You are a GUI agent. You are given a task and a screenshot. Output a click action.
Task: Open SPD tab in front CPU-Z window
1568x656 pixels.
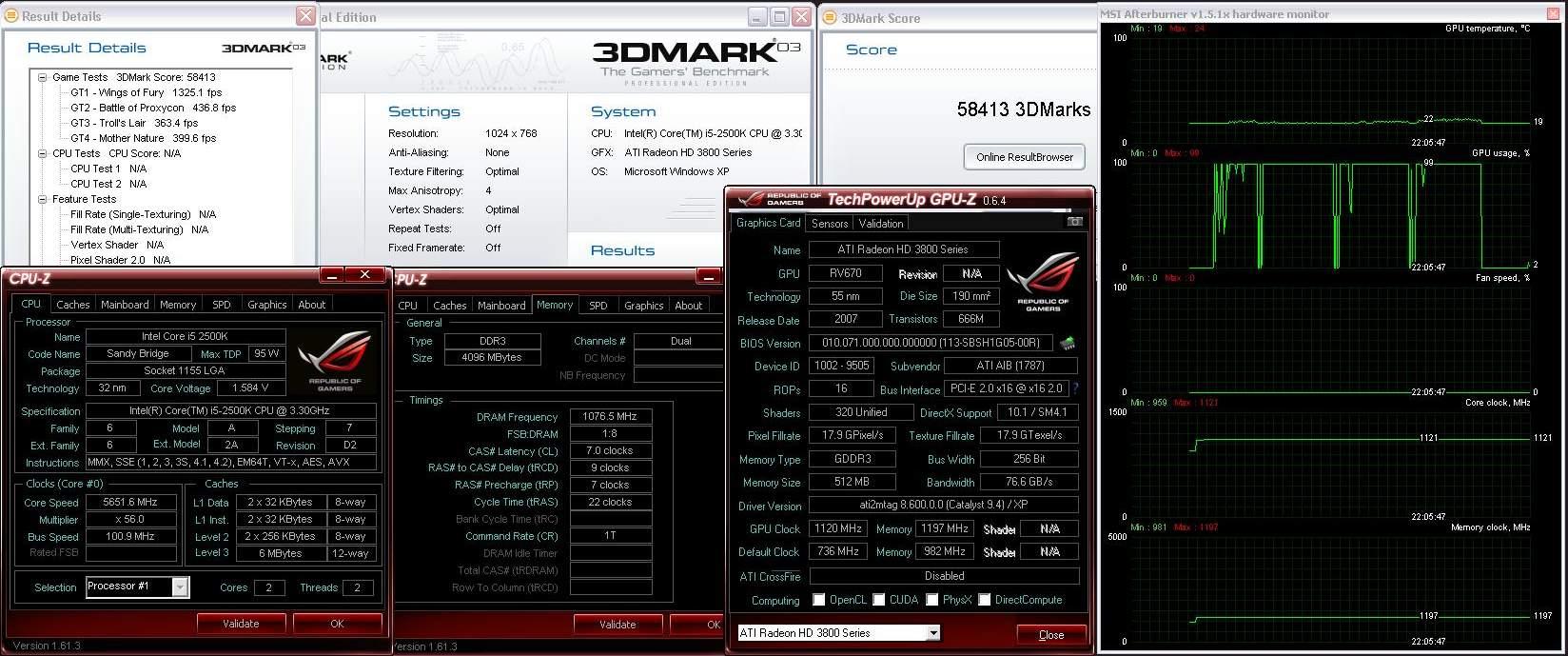pos(222,305)
